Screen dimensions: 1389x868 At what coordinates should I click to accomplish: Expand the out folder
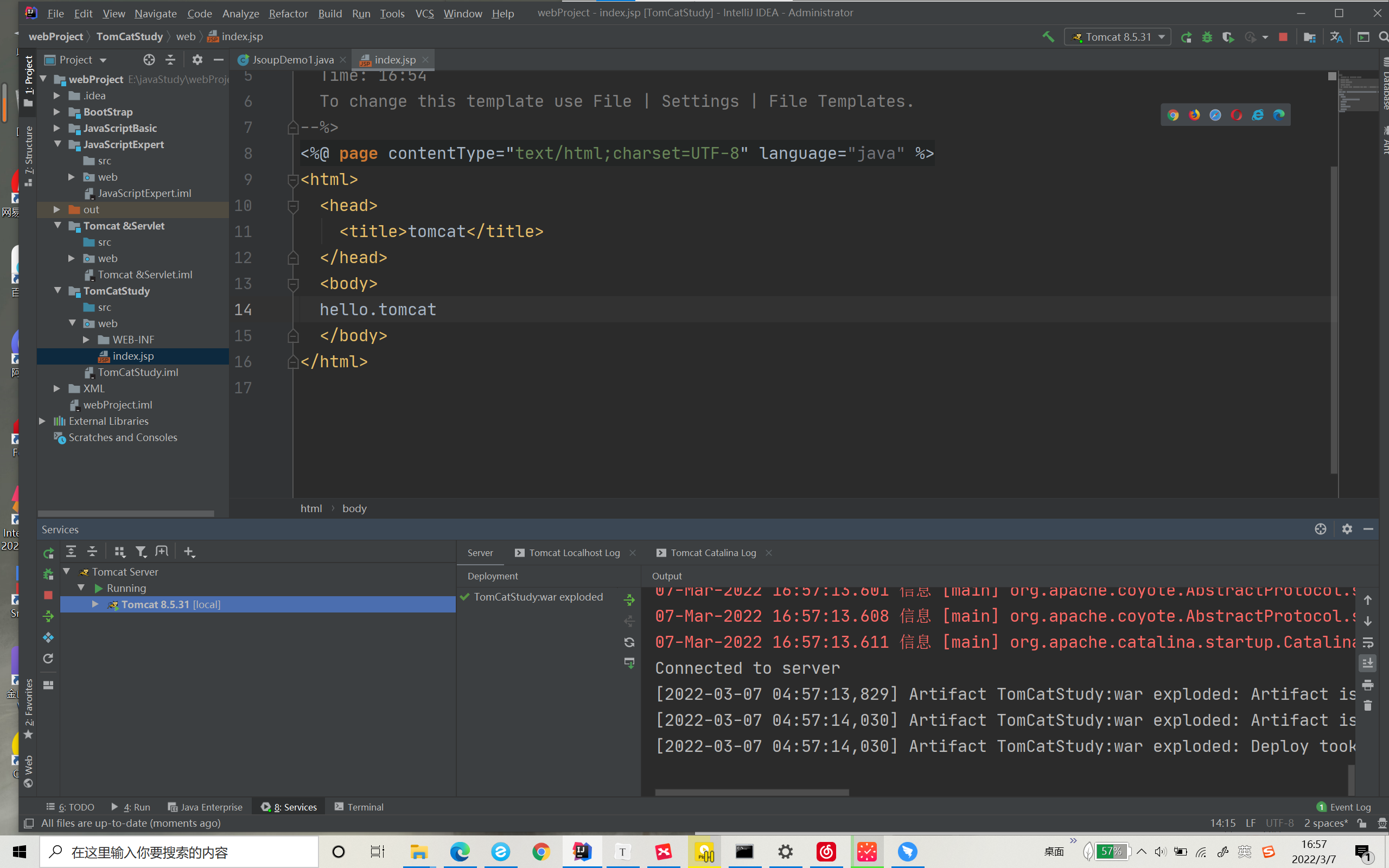pos(57,209)
